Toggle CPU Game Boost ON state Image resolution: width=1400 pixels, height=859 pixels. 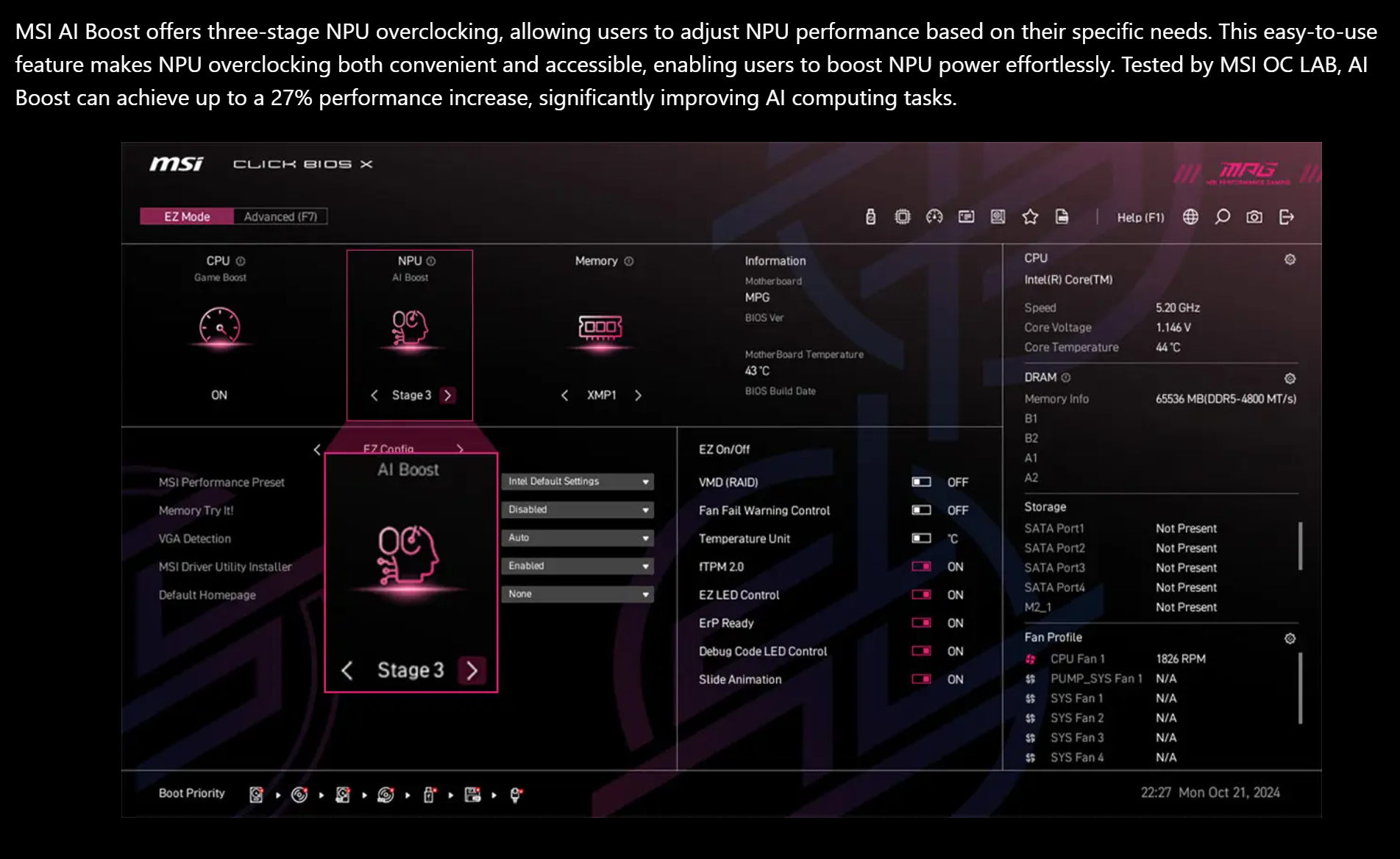click(x=219, y=395)
